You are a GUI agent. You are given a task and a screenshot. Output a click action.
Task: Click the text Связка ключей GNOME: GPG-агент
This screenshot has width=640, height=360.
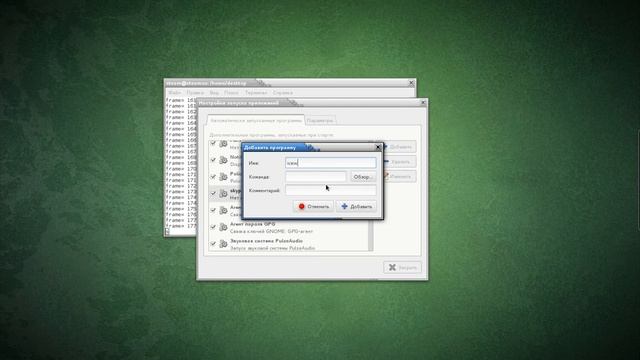[x=271, y=231]
